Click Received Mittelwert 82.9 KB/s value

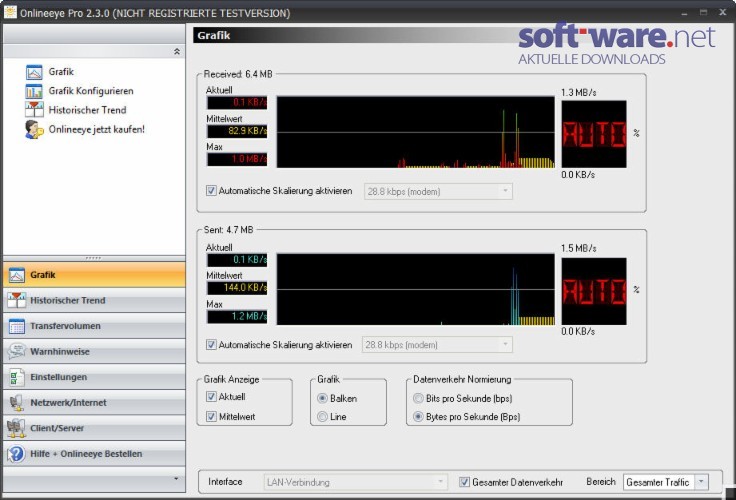[237, 131]
